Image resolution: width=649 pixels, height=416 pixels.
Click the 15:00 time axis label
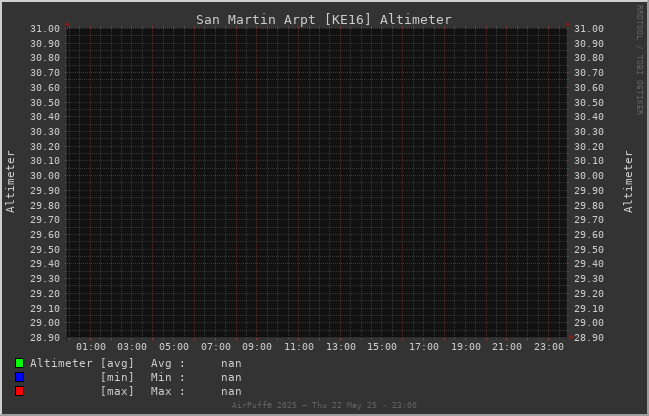[x=382, y=347]
